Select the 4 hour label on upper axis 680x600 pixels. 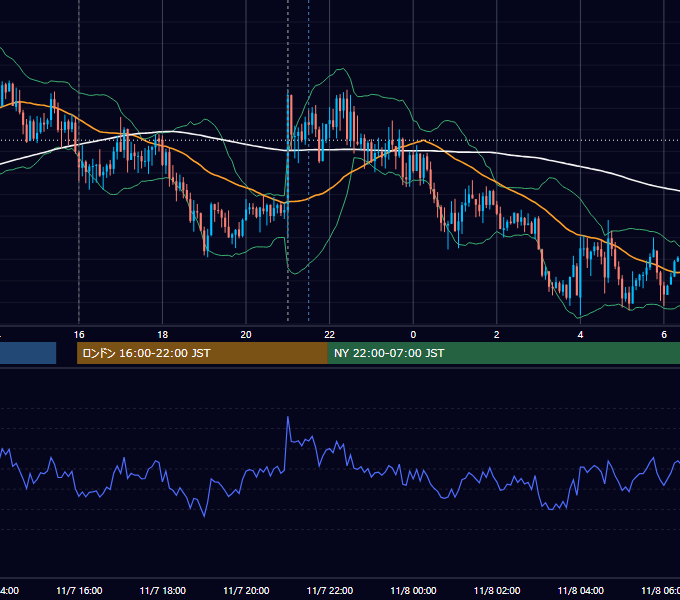[x=580, y=335]
